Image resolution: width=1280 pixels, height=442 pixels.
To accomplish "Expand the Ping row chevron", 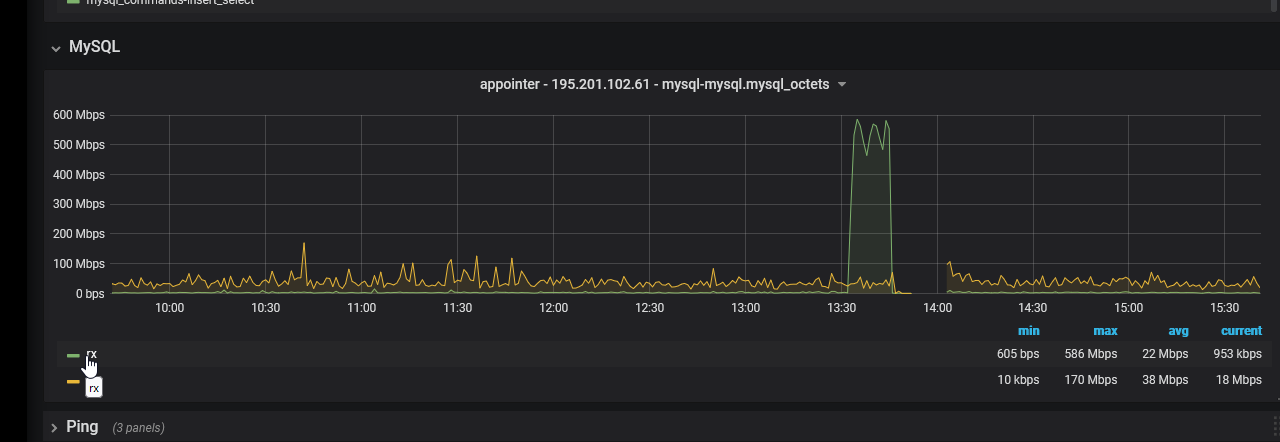I will 54,427.
